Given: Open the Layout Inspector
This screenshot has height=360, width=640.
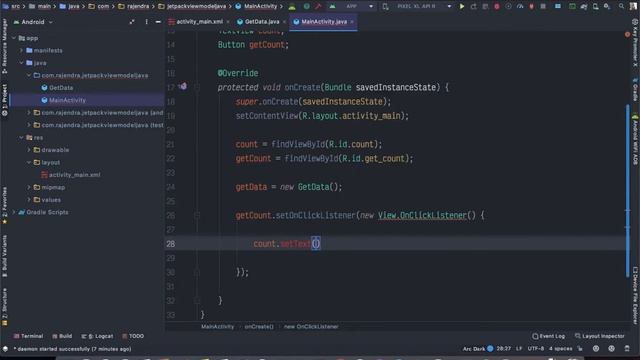Looking at the screenshot, I should pyautogui.click(x=599, y=336).
